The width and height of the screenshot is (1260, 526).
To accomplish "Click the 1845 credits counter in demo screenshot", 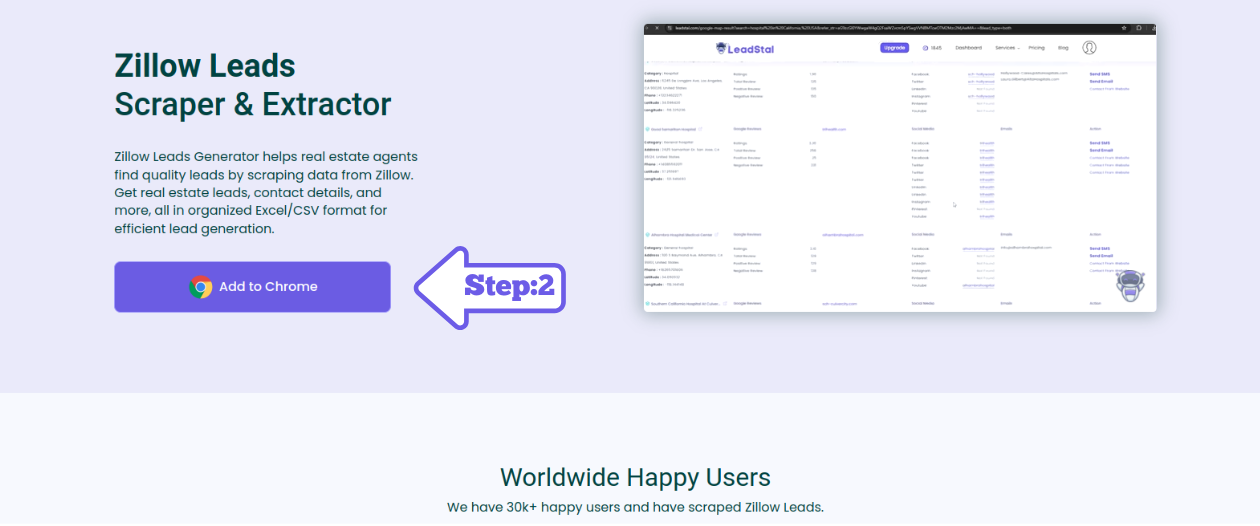I will click(x=931, y=48).
